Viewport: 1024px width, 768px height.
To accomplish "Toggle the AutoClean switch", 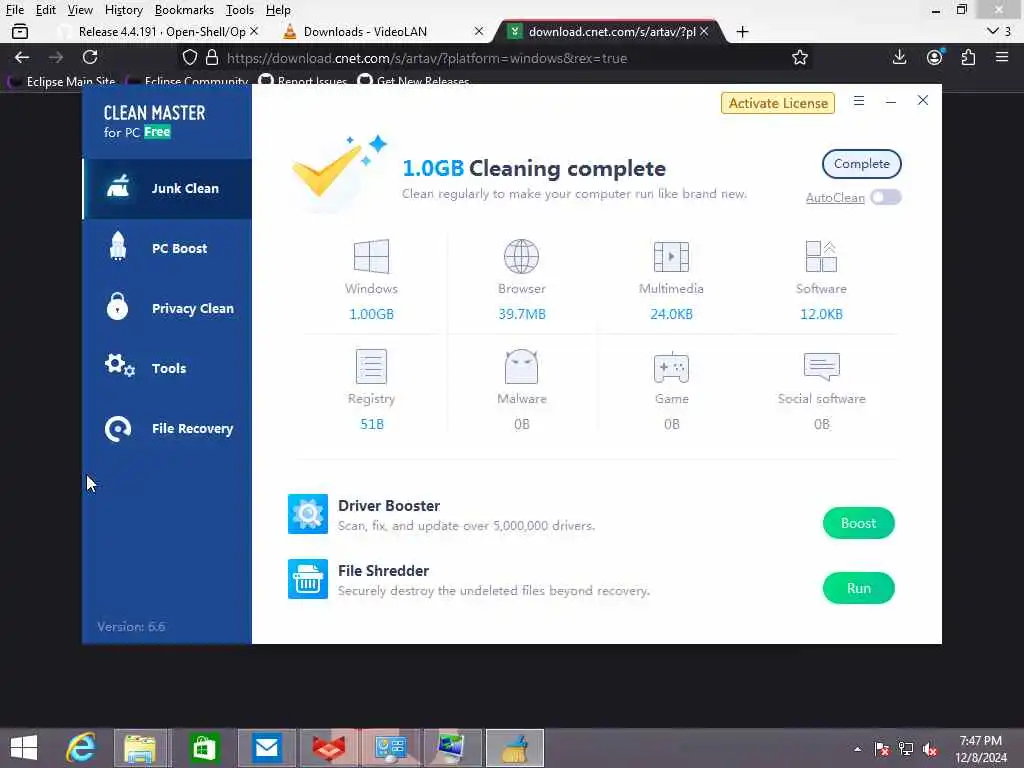I will tap(886, 197).
